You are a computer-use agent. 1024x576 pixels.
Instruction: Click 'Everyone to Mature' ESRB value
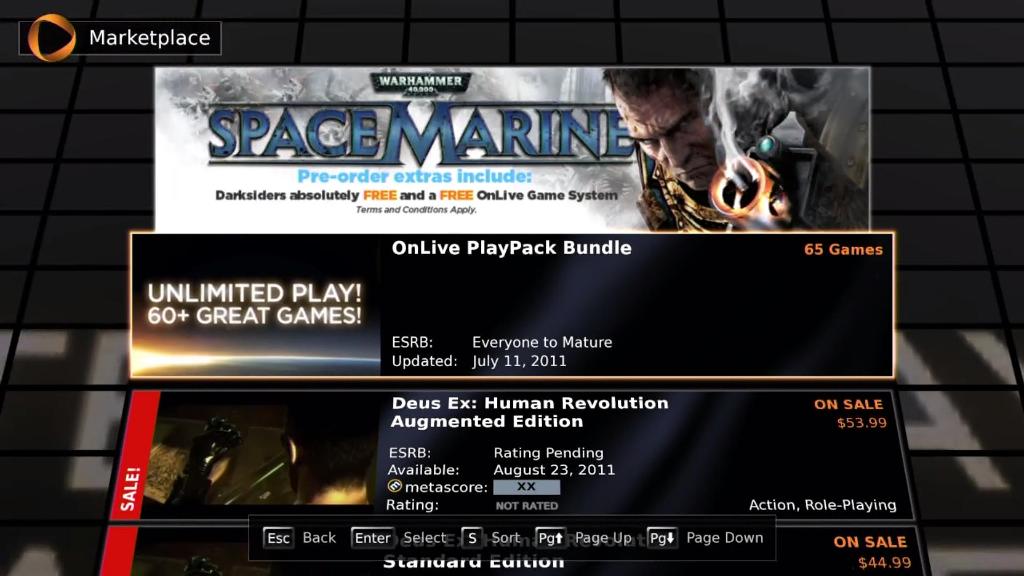pos(542,342)
